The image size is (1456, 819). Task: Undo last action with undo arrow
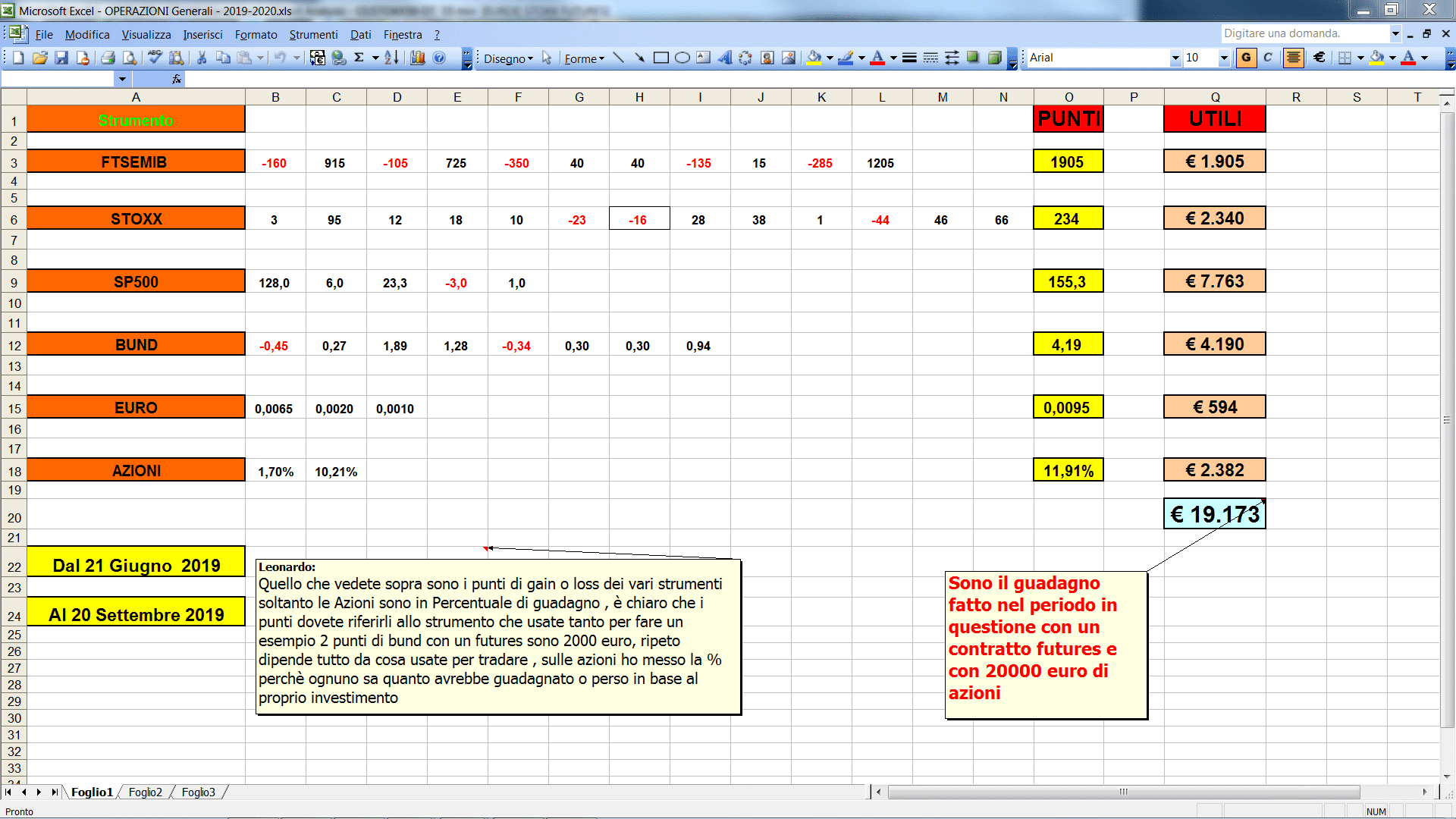coord(280,58)
